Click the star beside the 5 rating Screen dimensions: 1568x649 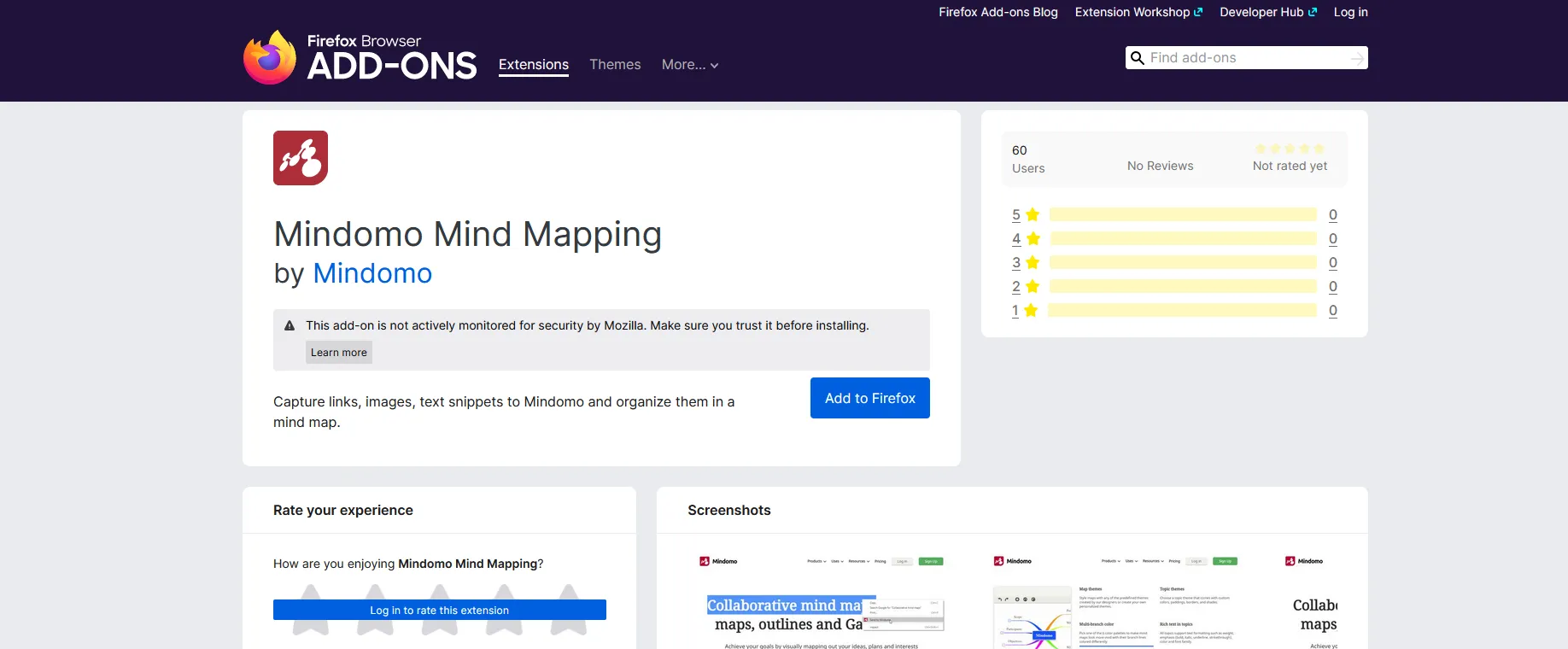1033,214
